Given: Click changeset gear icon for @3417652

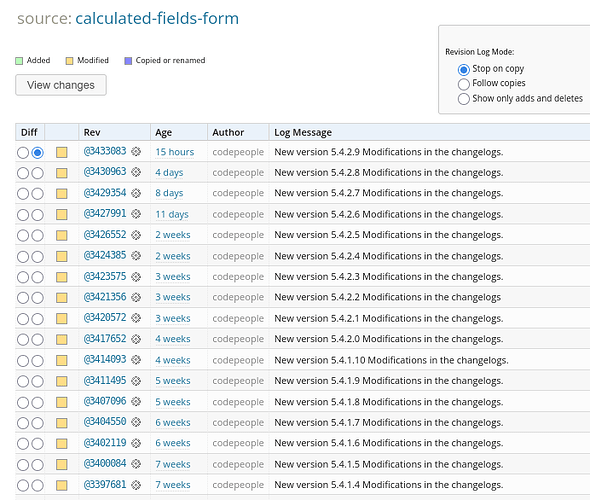Looking at the screenshot, I should [136, 339].
